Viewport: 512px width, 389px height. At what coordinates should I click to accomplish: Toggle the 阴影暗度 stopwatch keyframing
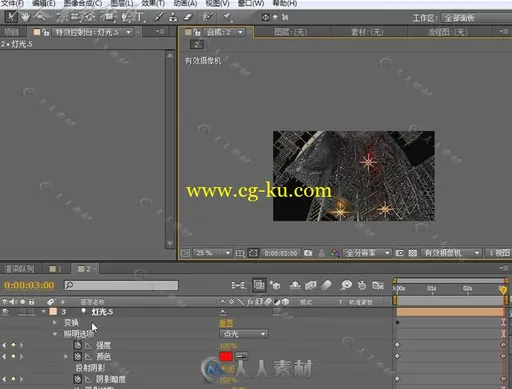click(x=77, y=379)
